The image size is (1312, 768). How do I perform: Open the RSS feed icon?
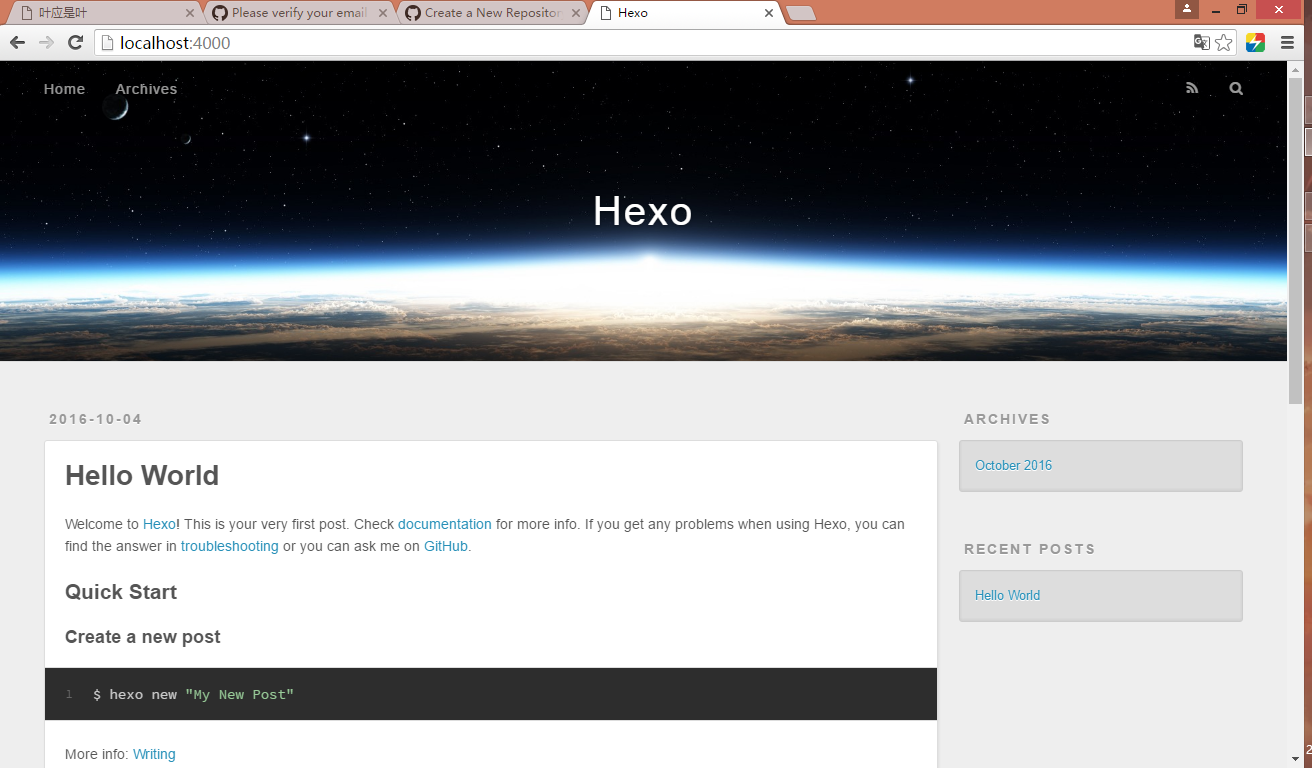click(x=1192, y=88)
